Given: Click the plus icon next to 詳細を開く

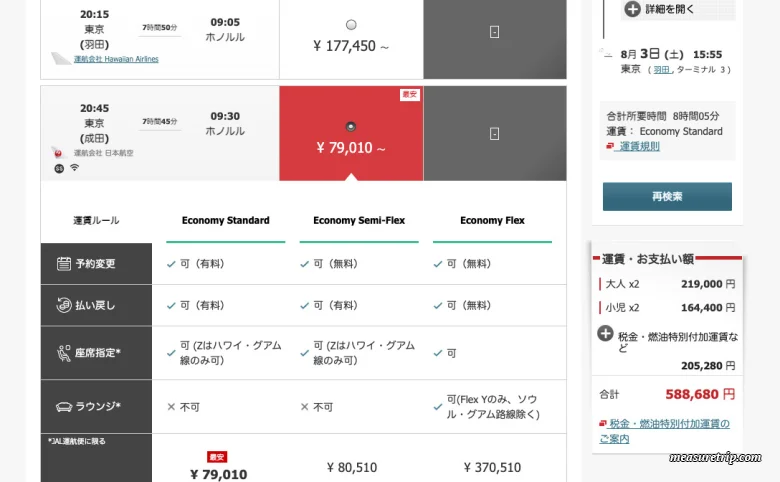Looking at the screenshot, I should coord(632,9).
